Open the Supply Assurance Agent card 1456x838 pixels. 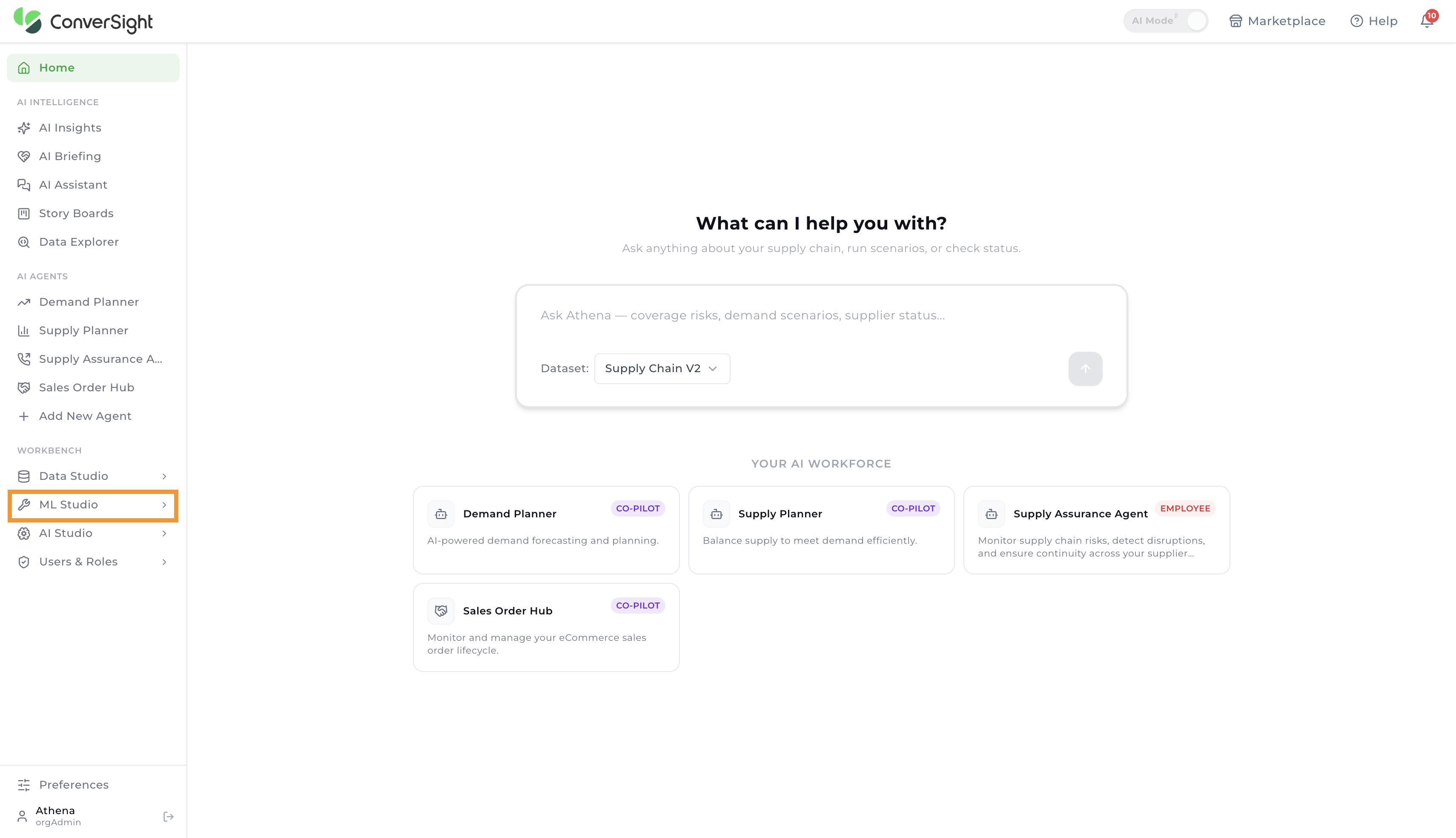coord(1096,530)
